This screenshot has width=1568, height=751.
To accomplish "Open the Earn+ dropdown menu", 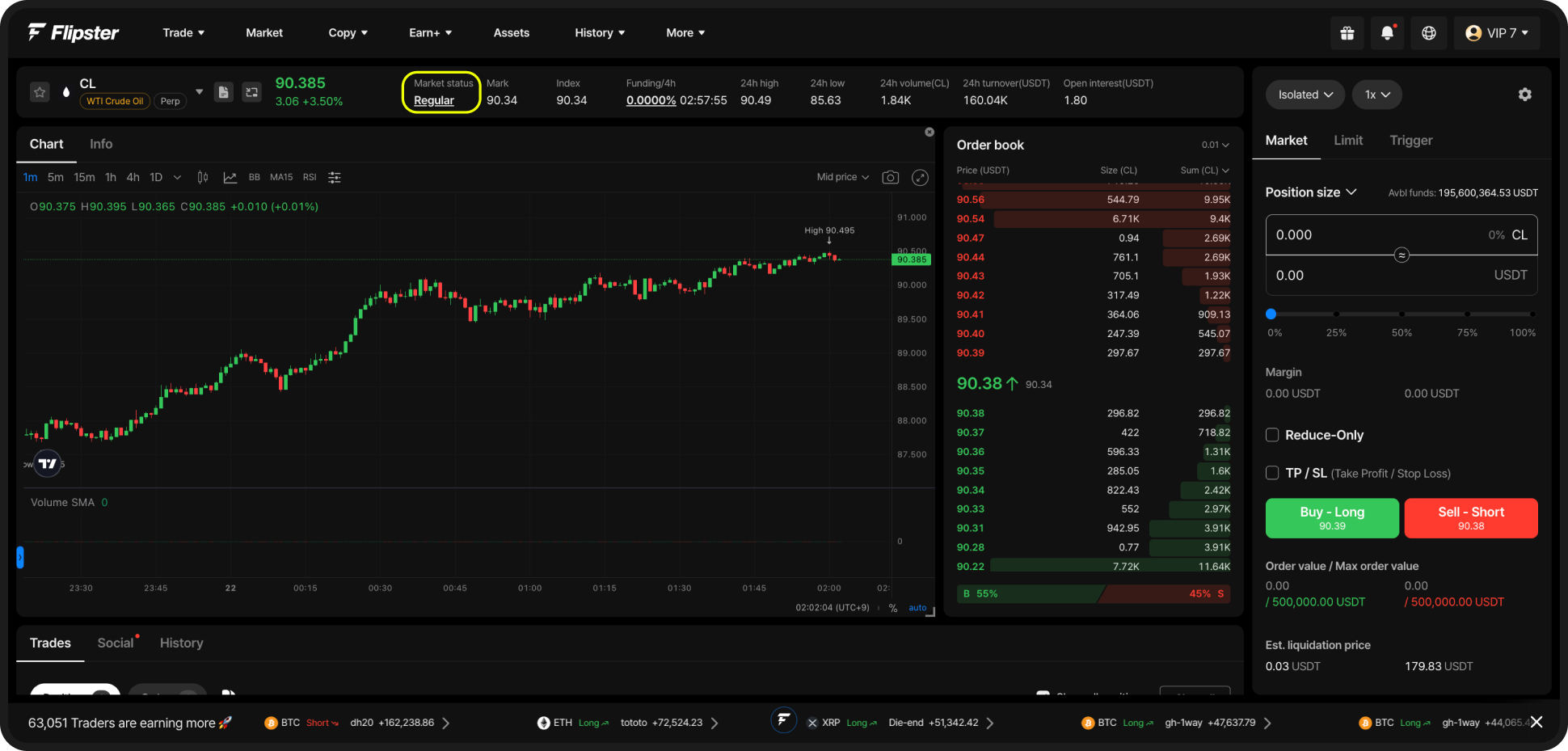I will point(431,33).
